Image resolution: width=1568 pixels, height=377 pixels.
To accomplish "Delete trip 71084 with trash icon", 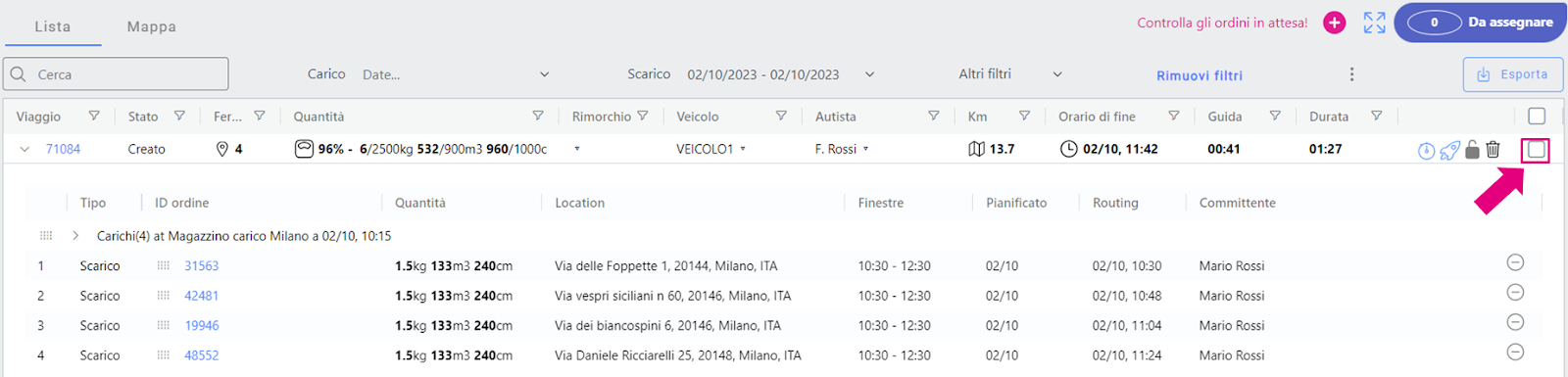I will tap(1493, 149).
